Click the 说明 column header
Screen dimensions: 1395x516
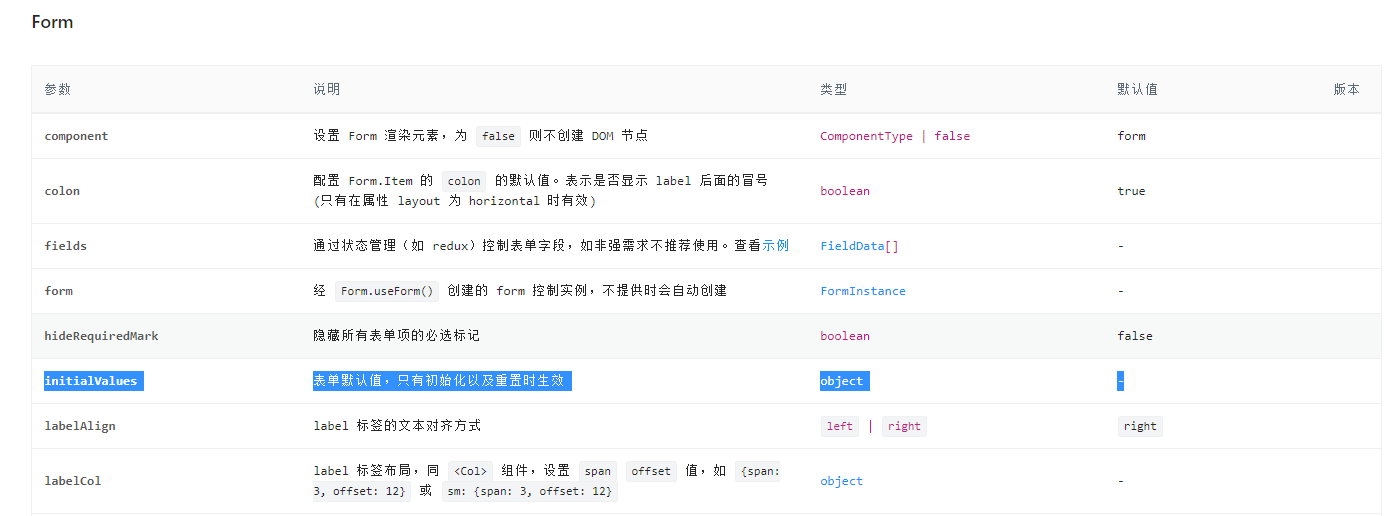click(x=327, y=89)
